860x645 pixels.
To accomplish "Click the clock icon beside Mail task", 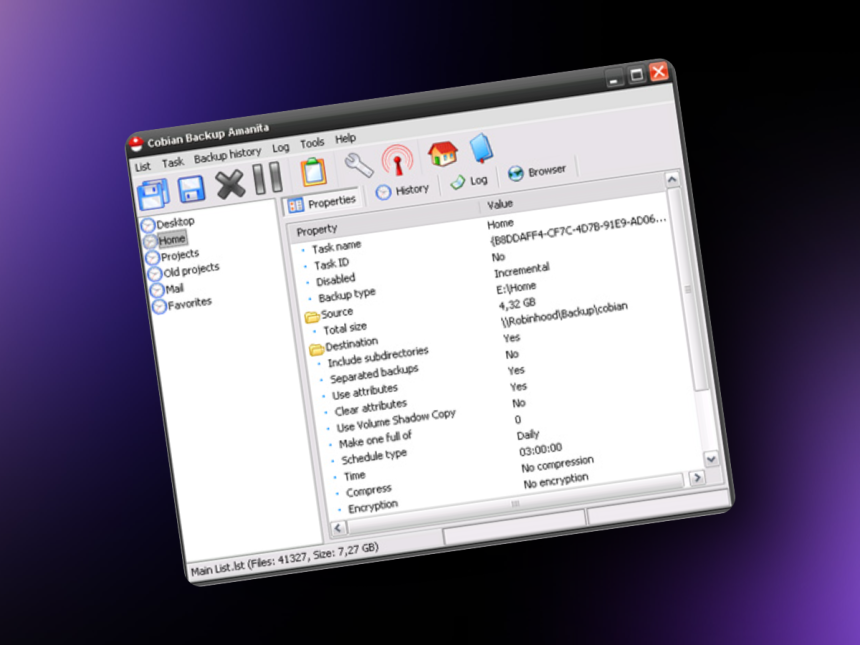I will (x=157, y=290).
